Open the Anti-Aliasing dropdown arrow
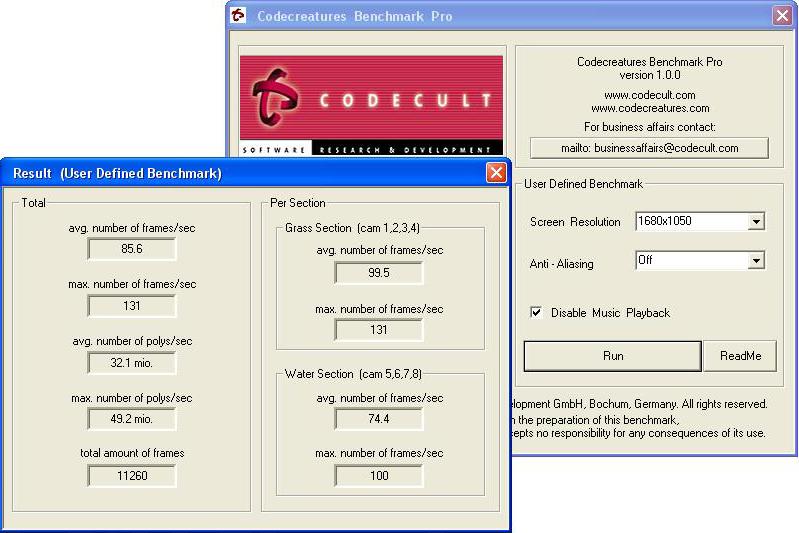Image resolution: width=799 pixels, height=533 pixels. coord(756,260)
